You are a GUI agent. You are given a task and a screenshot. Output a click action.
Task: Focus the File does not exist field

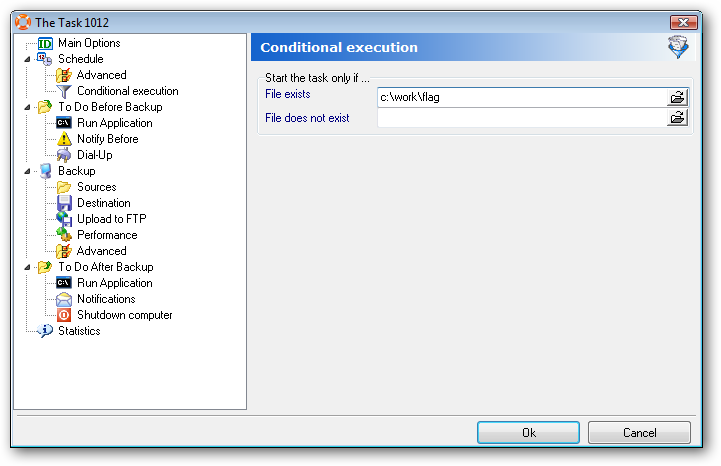(x=522, y=118)
